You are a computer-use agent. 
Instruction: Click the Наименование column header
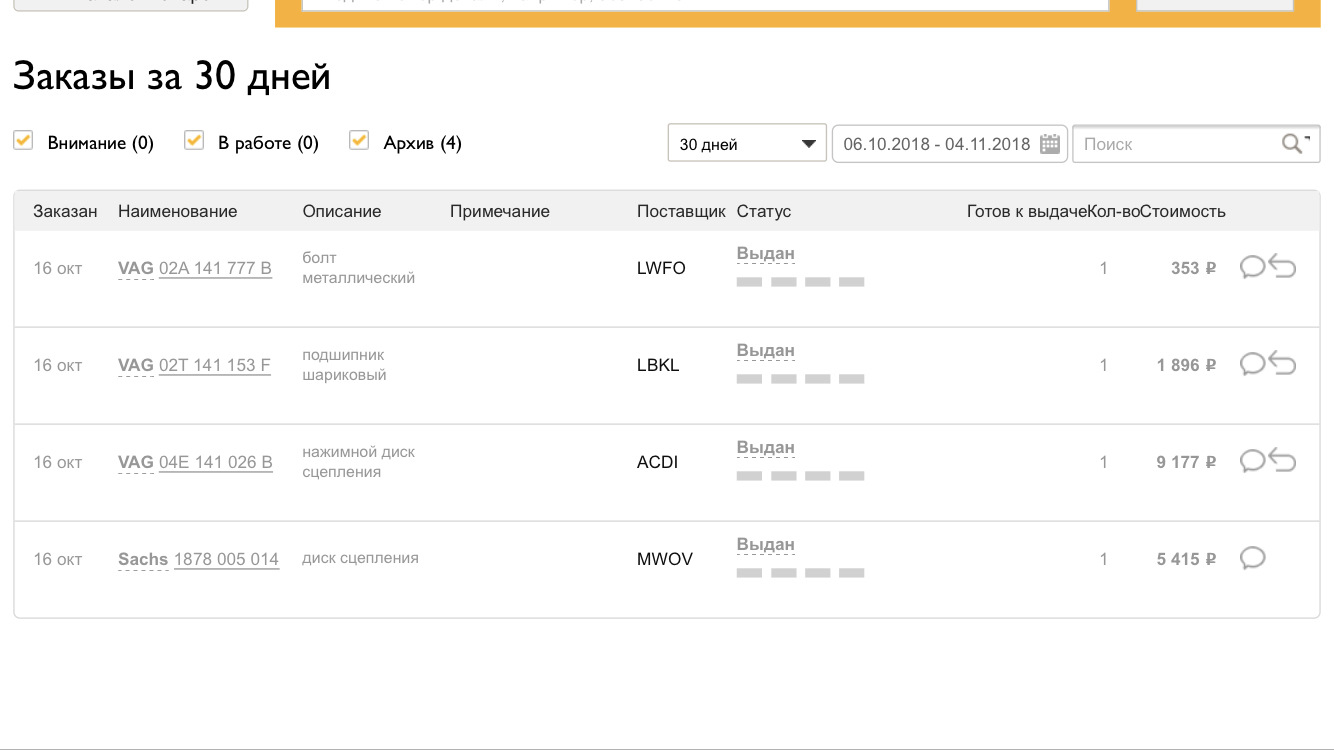click(x=178, y=211)
